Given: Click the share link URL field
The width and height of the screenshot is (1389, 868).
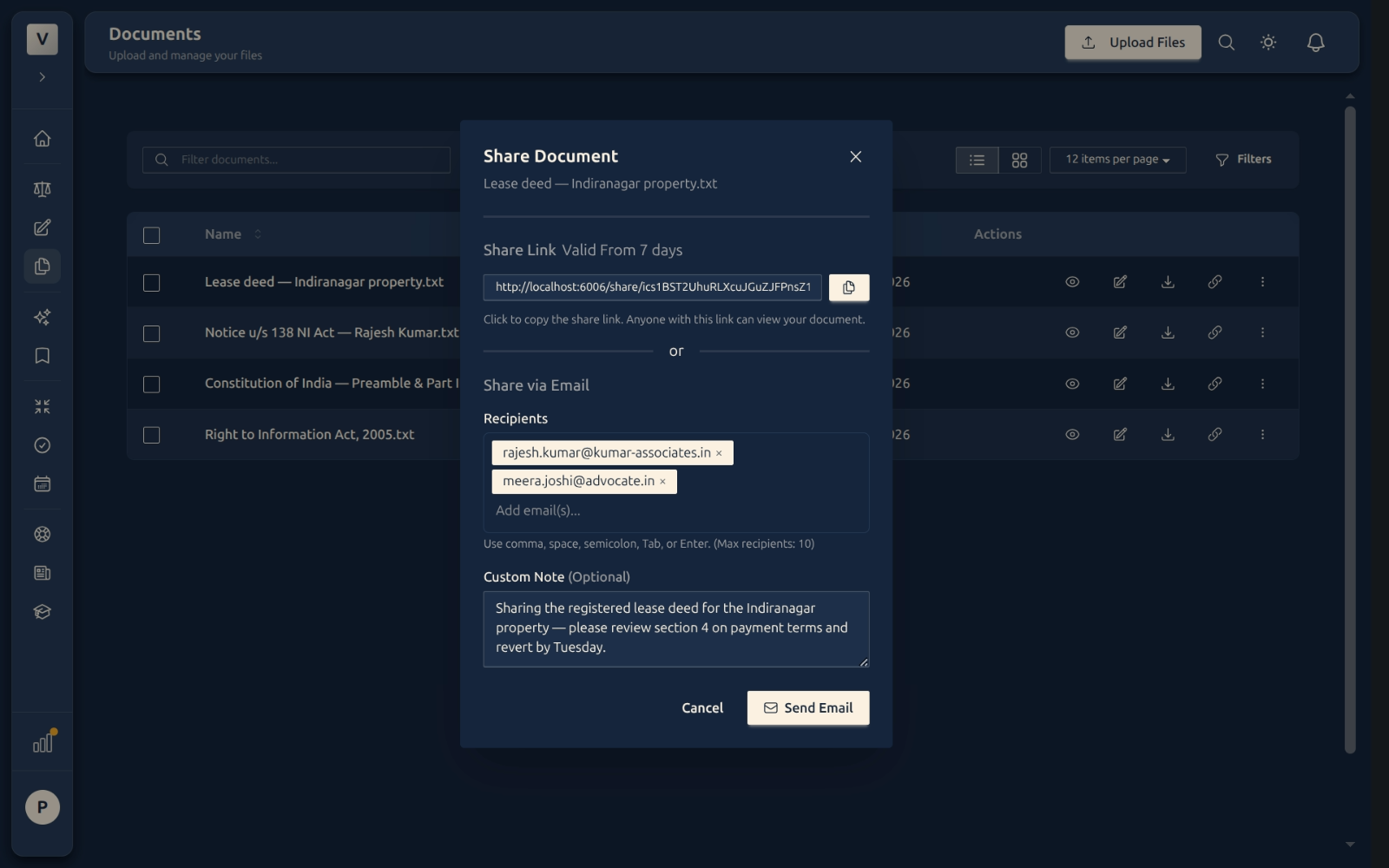Looking at the screenshot, I should click(x=652, y=287).
